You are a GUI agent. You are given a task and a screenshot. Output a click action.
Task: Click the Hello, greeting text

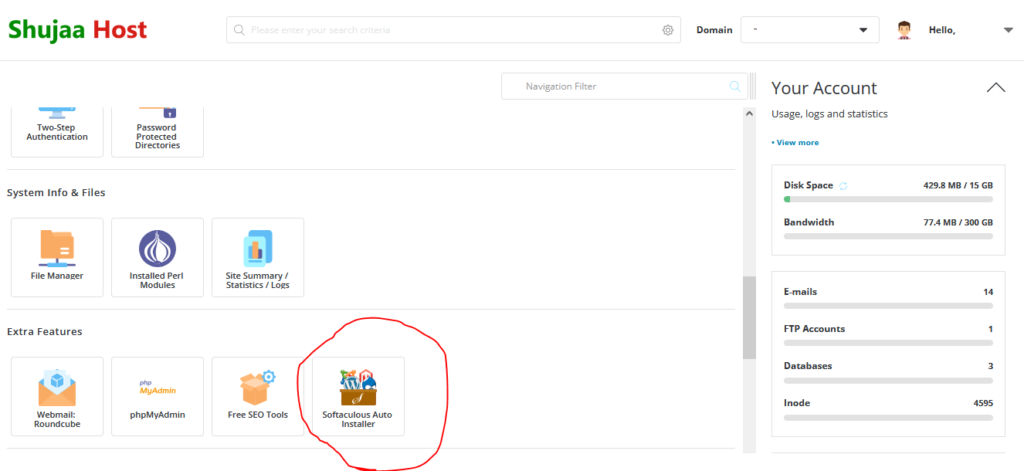[942, 30]
